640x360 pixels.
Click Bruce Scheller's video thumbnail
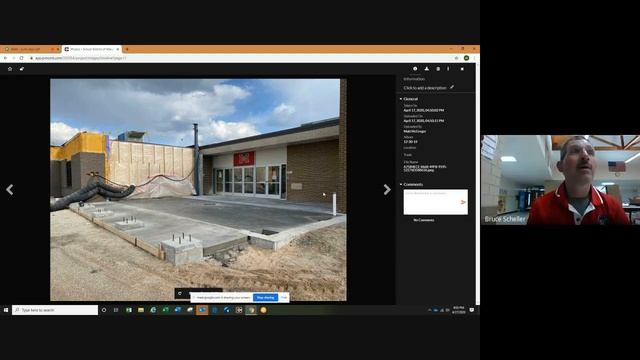pos(560,180)
